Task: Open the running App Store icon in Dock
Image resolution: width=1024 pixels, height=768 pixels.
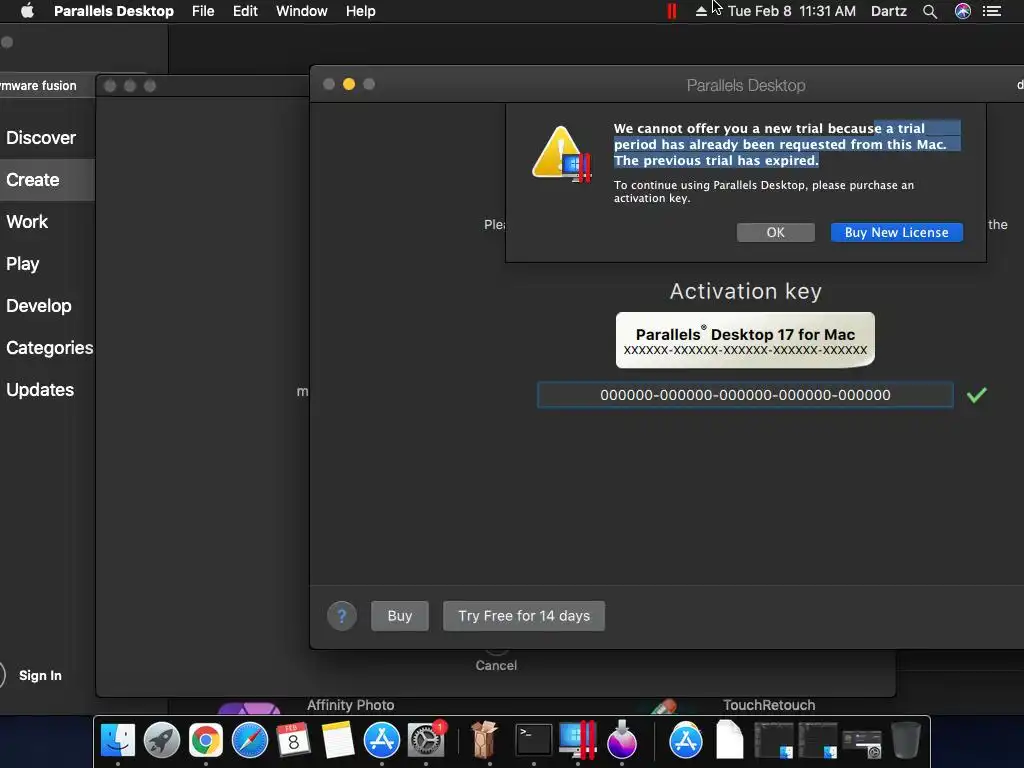Action: point(381,741)
